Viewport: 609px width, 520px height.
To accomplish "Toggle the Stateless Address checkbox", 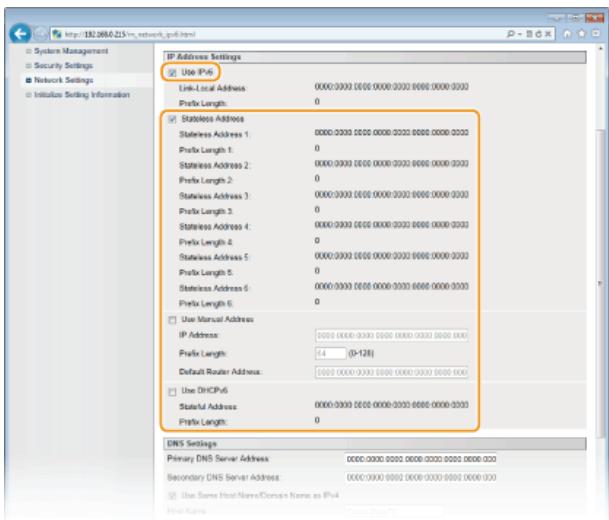I will tap(172, 119).
